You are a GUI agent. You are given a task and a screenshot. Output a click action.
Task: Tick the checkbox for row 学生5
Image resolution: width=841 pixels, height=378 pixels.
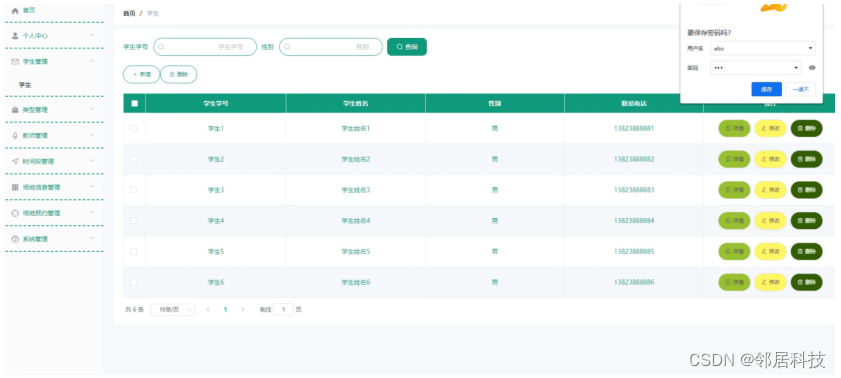click(134, 251)
